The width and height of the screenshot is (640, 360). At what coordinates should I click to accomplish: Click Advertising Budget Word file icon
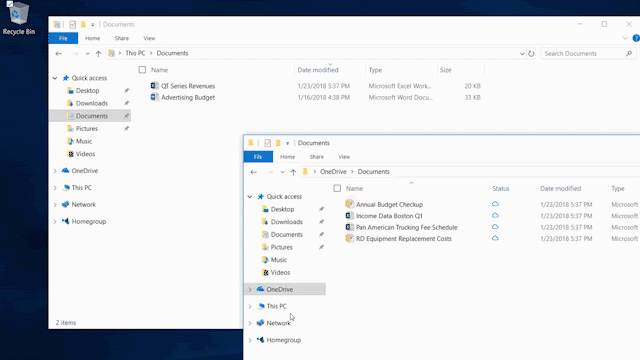coord(155,97)
